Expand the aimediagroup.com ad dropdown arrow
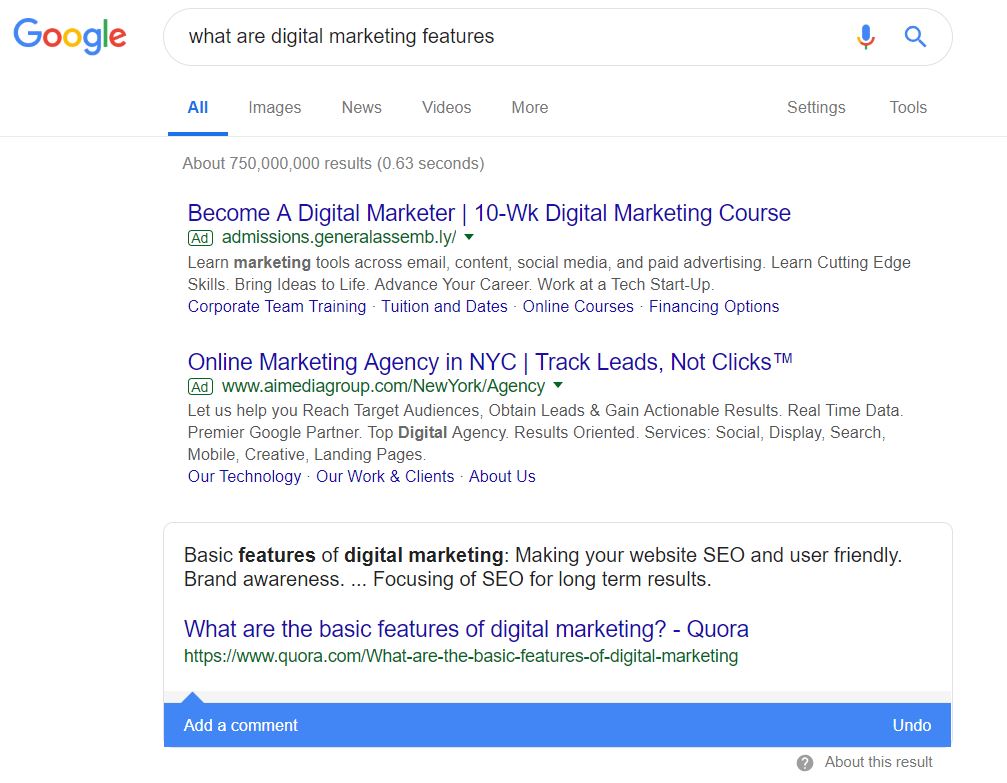 click(558, 386)
